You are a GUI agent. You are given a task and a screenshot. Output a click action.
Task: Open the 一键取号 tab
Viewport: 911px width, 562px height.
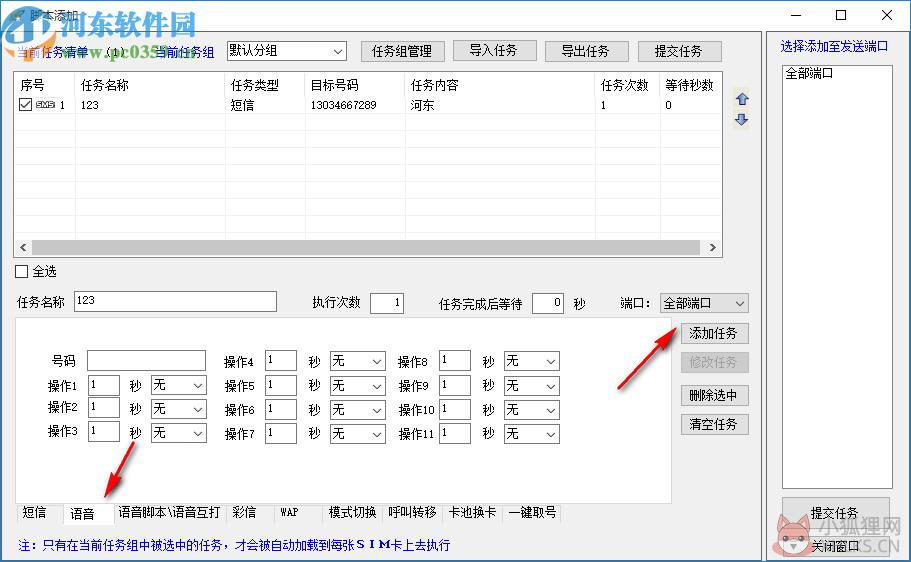[532, 513]
